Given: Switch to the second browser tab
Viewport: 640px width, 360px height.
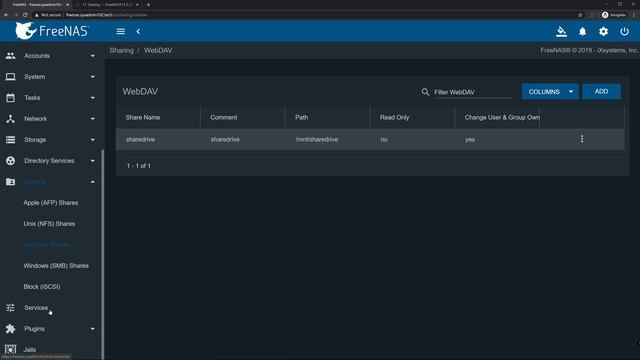Looking at the screenshot, I should tap(107, 4).
